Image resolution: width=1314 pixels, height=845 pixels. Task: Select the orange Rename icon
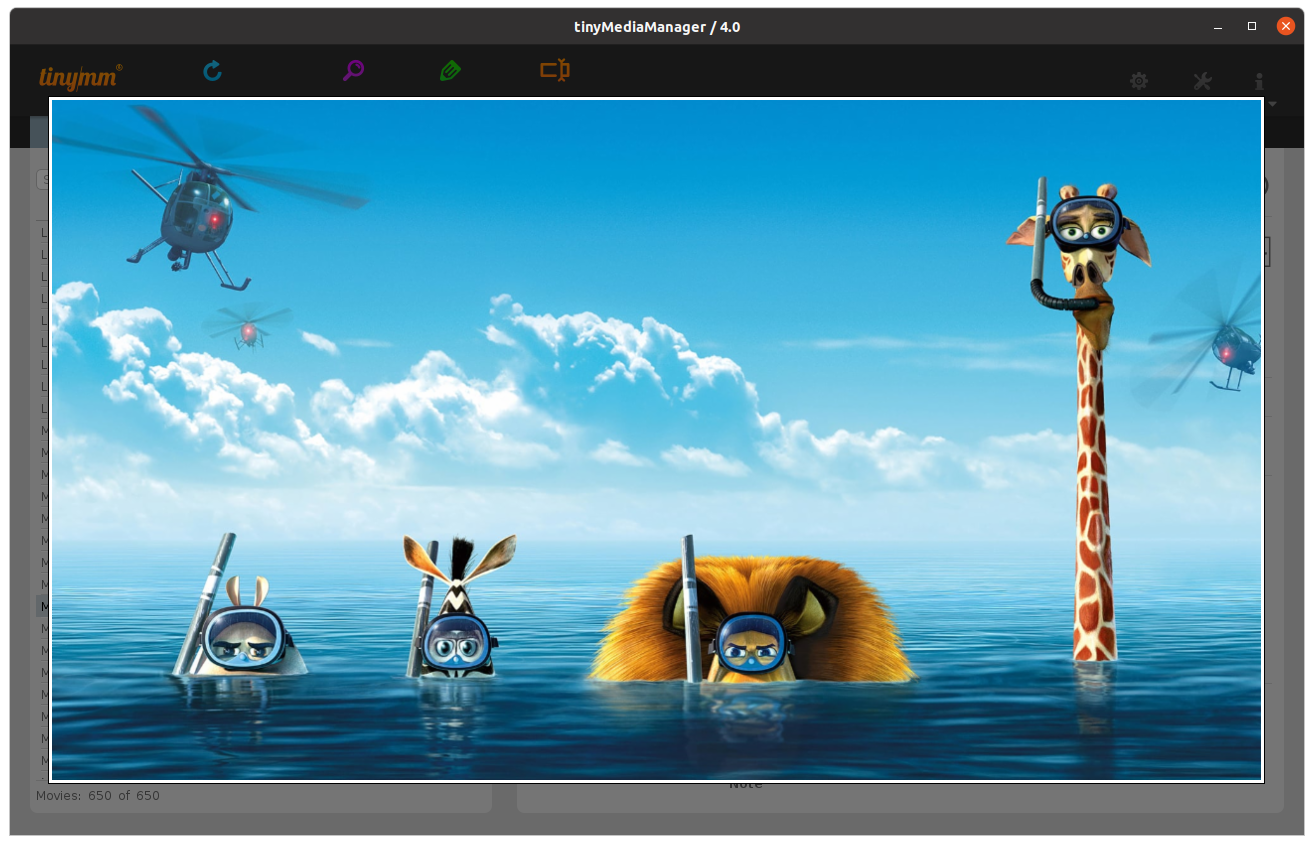(555, 71)
